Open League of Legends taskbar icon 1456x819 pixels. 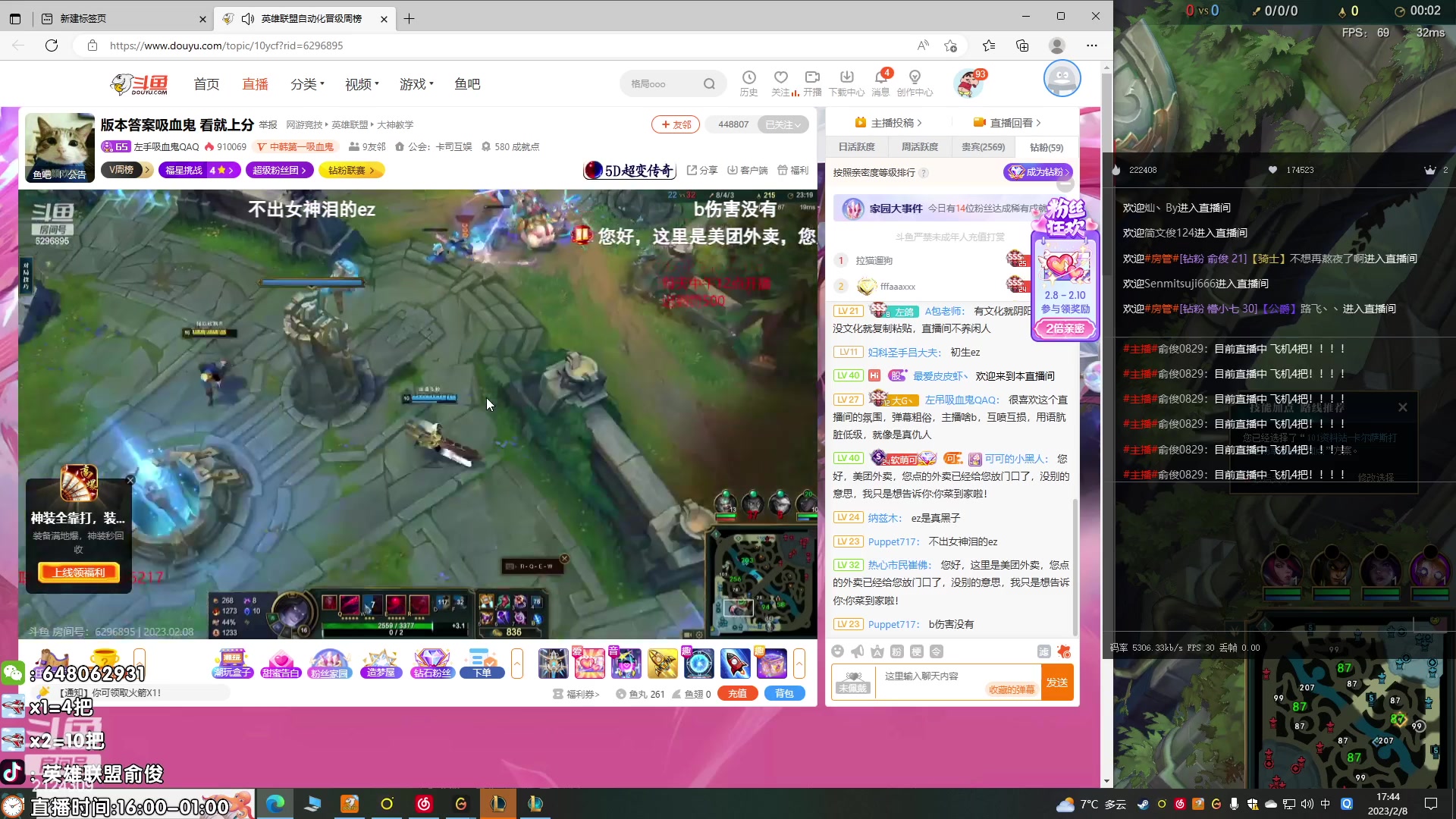[498, 804]
